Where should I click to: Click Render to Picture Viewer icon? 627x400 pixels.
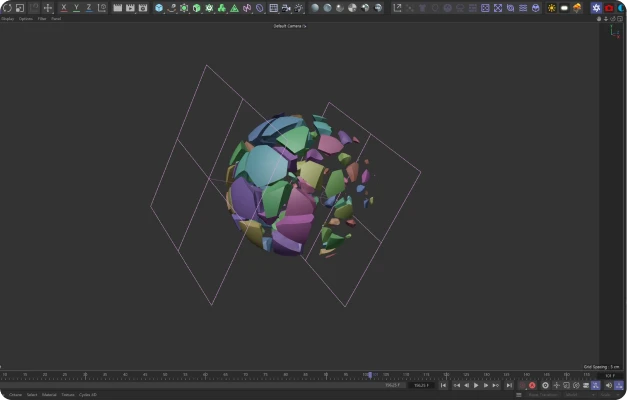130,8
